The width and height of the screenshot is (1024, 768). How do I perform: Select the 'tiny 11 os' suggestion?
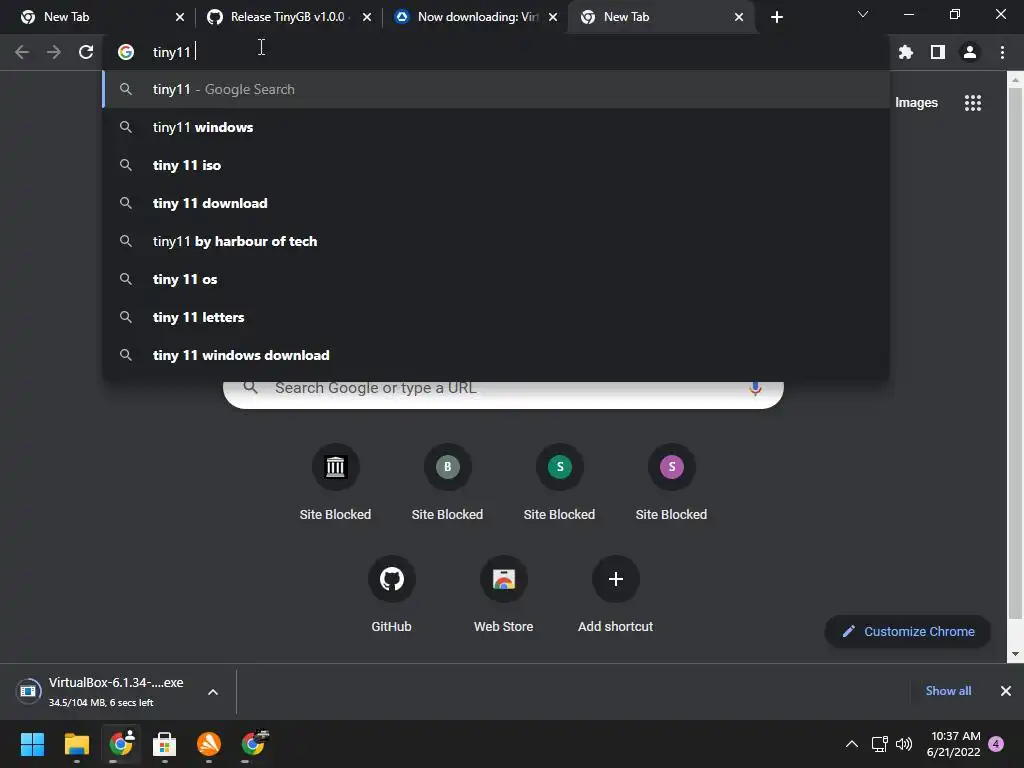tap(496, 279)
